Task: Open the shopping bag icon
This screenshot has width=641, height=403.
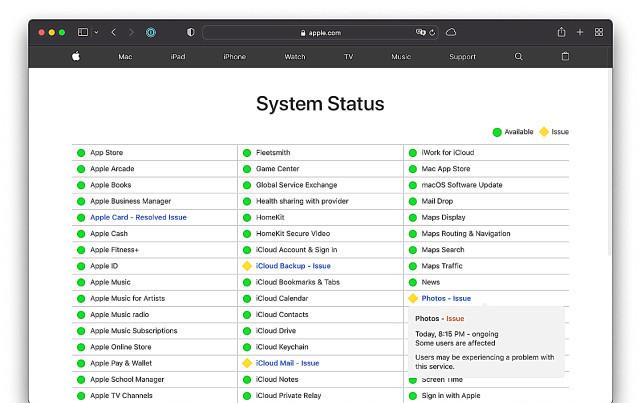Action: pyautogui.click(x=565, y=56)
